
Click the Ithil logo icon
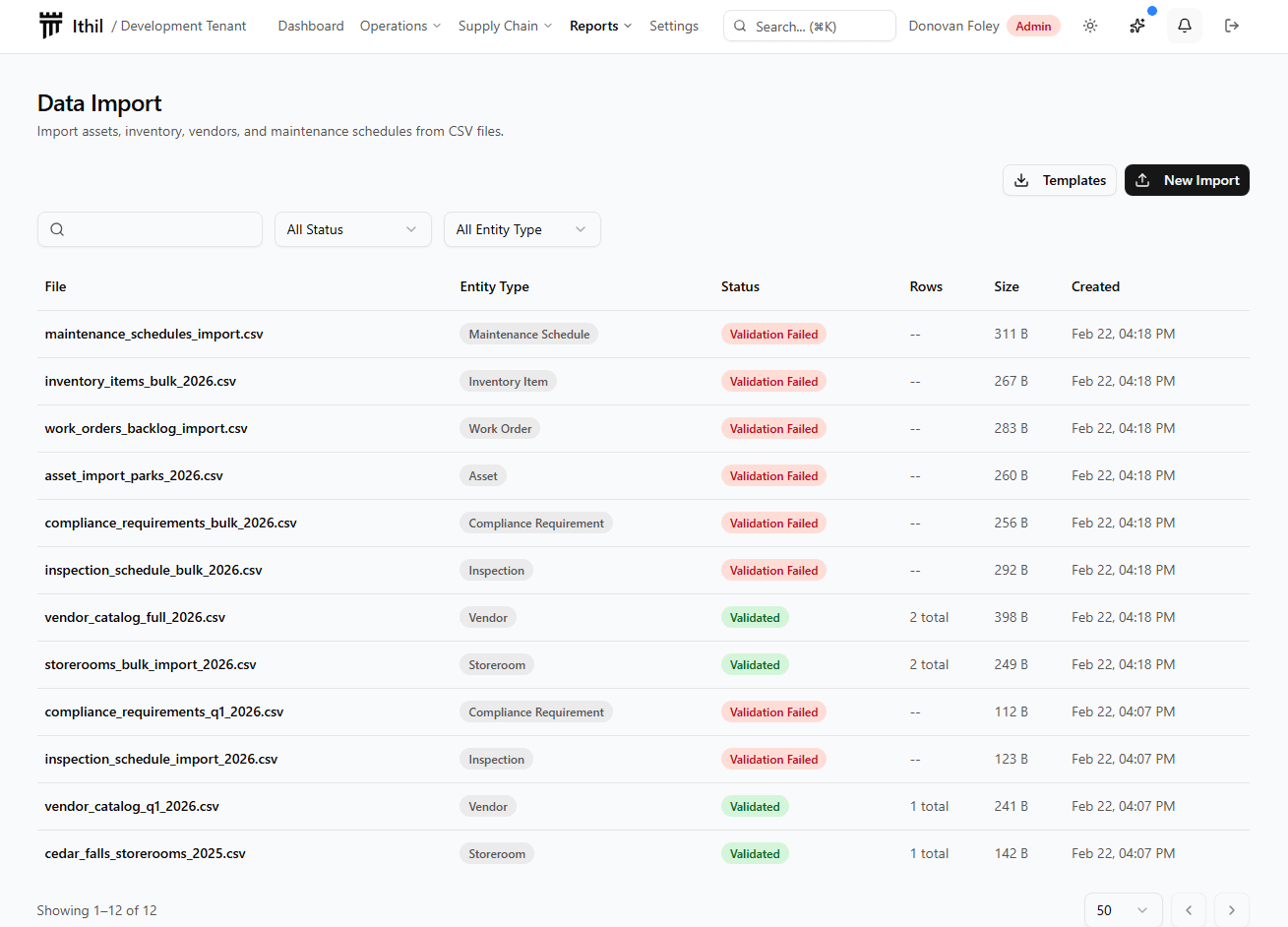[50, 26]
